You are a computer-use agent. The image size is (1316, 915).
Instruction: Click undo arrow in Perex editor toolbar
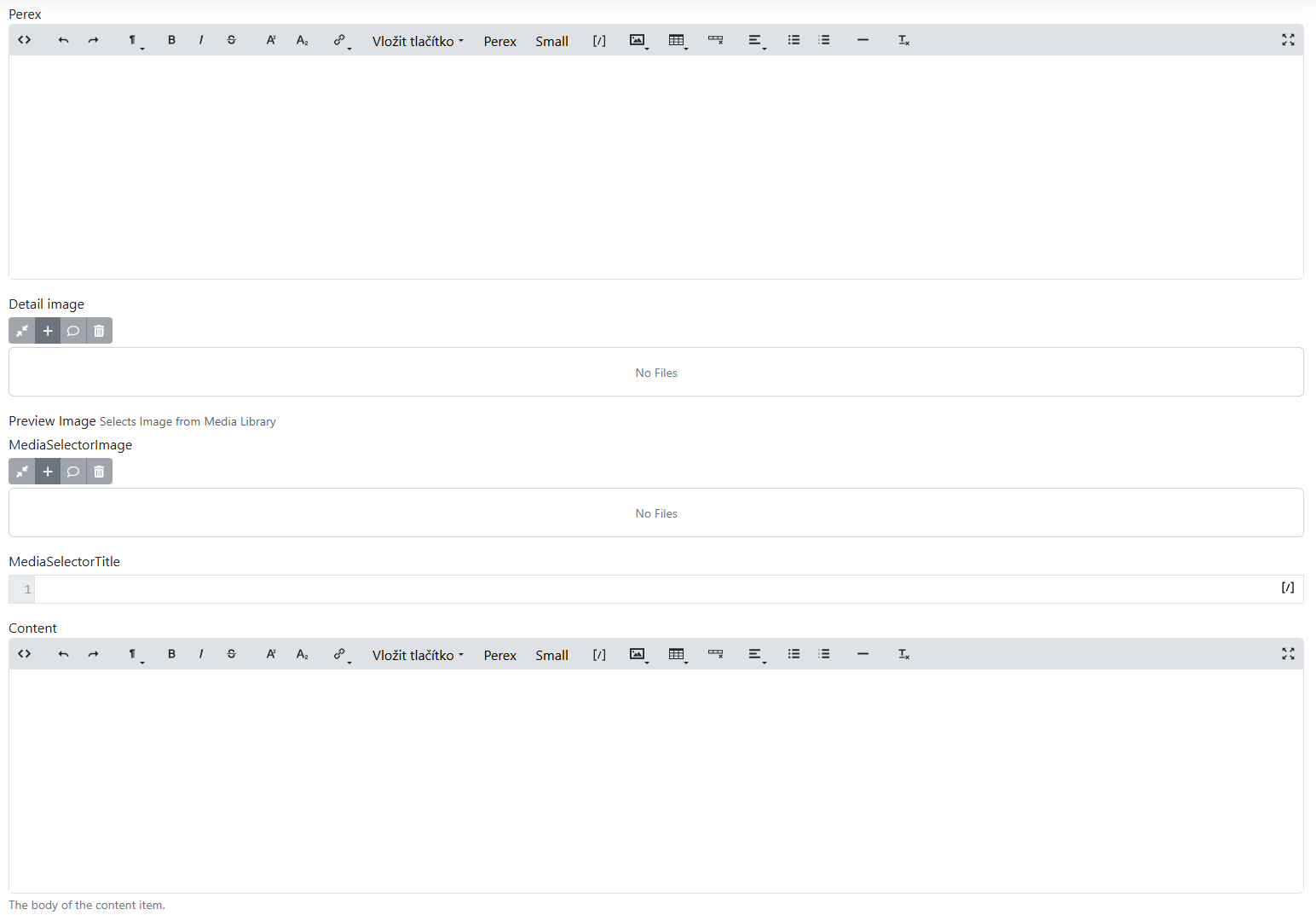click(x=63, y=40)
